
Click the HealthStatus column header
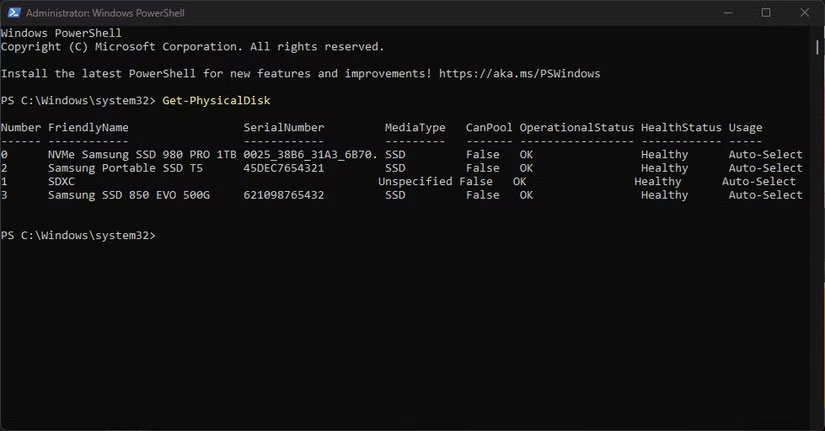681,128
